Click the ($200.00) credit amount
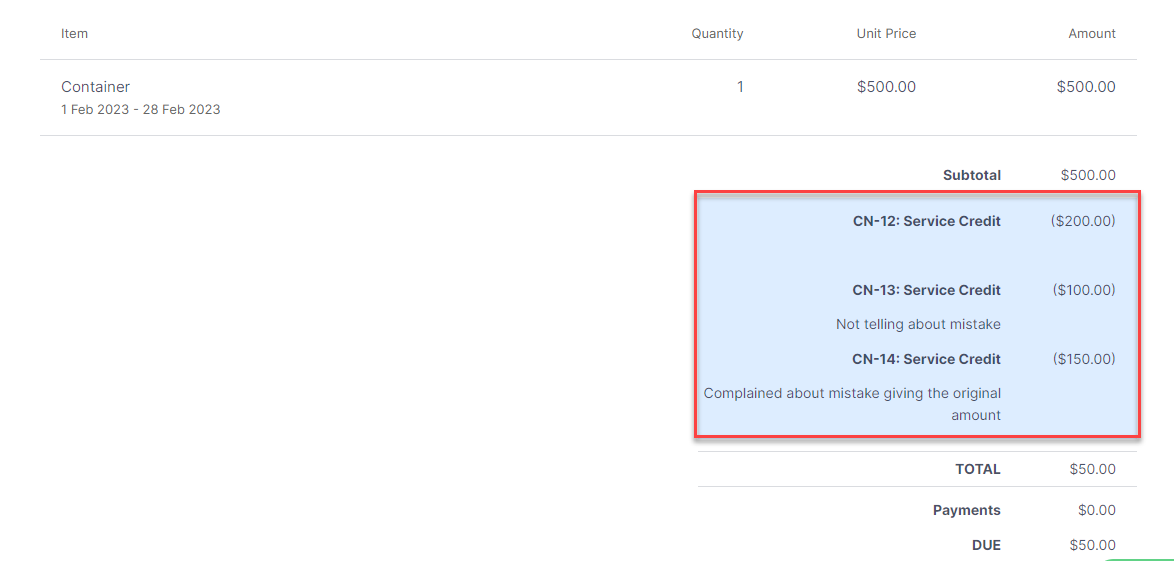This screenshot has width=1174, height=561. 1084,222
